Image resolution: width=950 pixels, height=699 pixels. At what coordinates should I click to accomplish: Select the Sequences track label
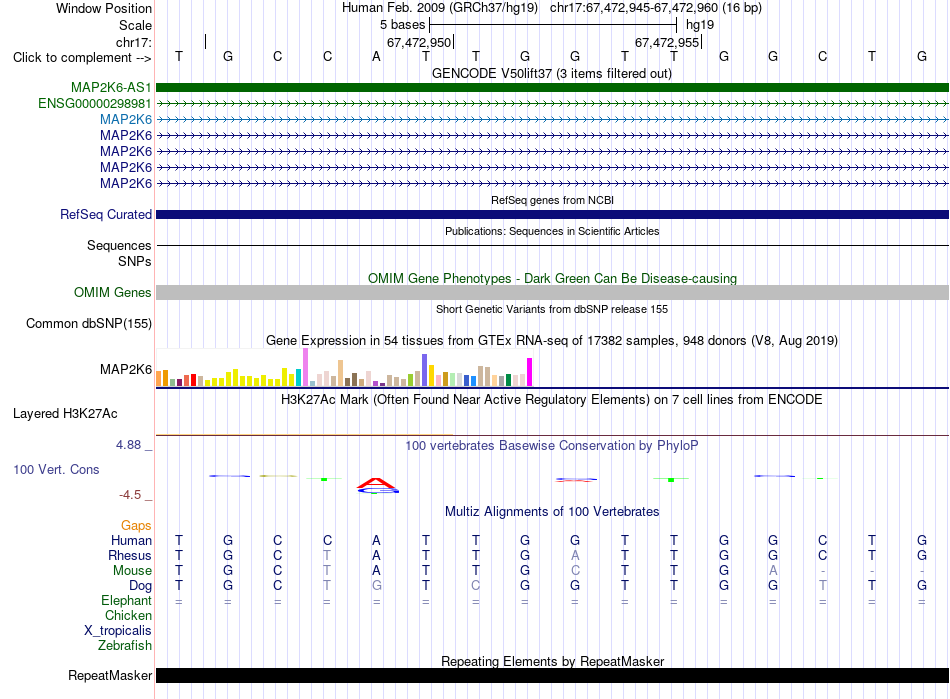[x=119, y=245]
